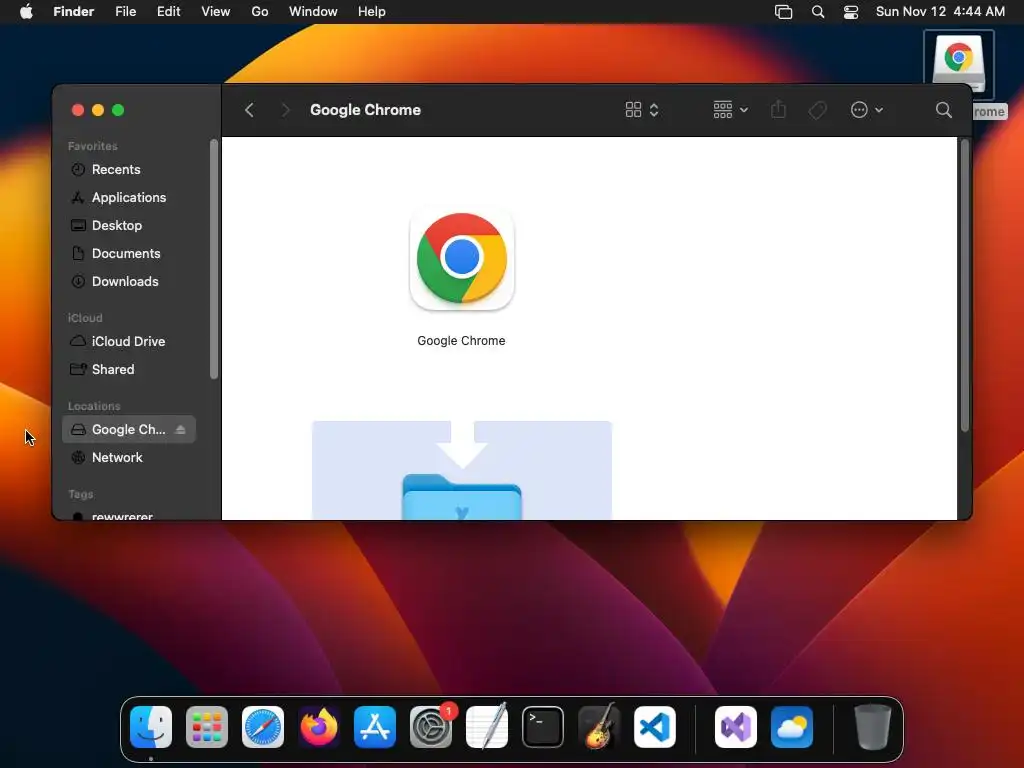Click the yellow minimize button
Screen dimensions: 1024x768
click(x=98, y=110)
